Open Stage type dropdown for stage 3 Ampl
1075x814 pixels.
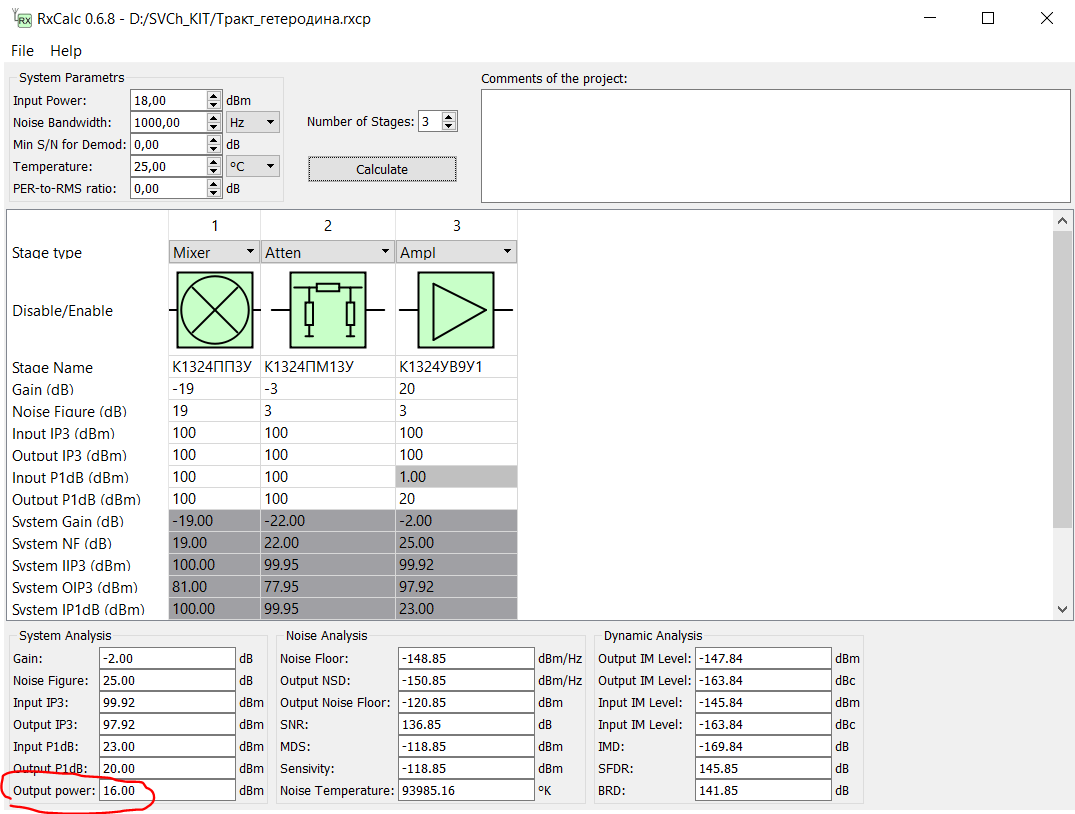pos(456,252)
